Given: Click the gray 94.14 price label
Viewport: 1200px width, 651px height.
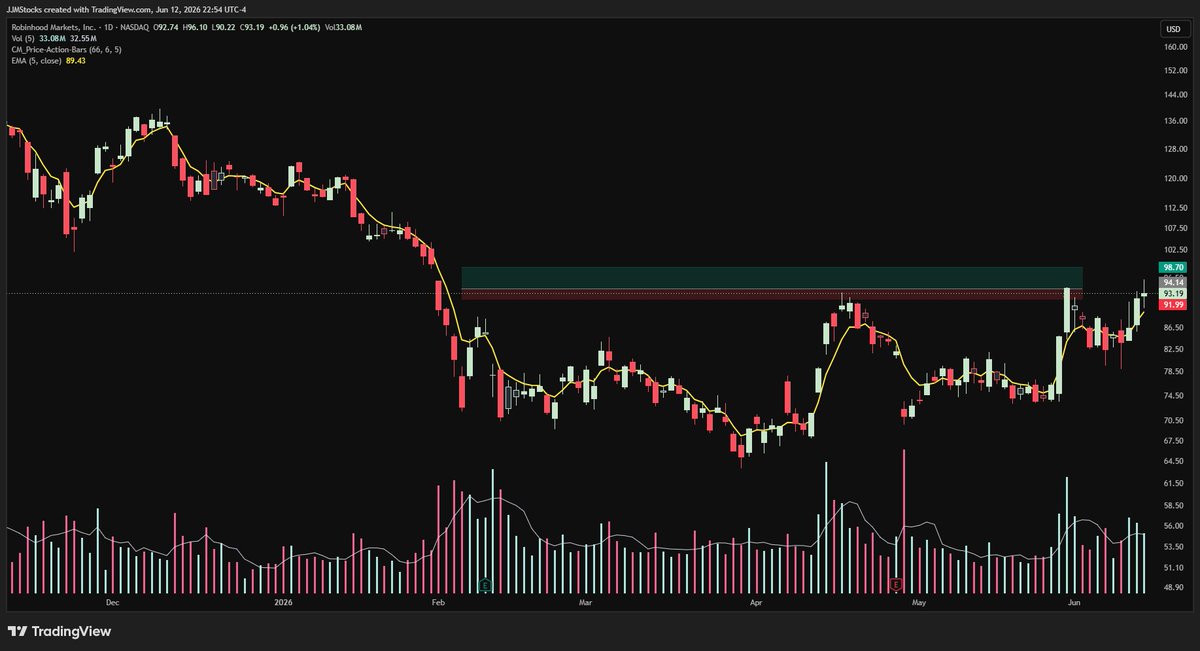Looking at the screenshot, I should tap(1171, 283).
